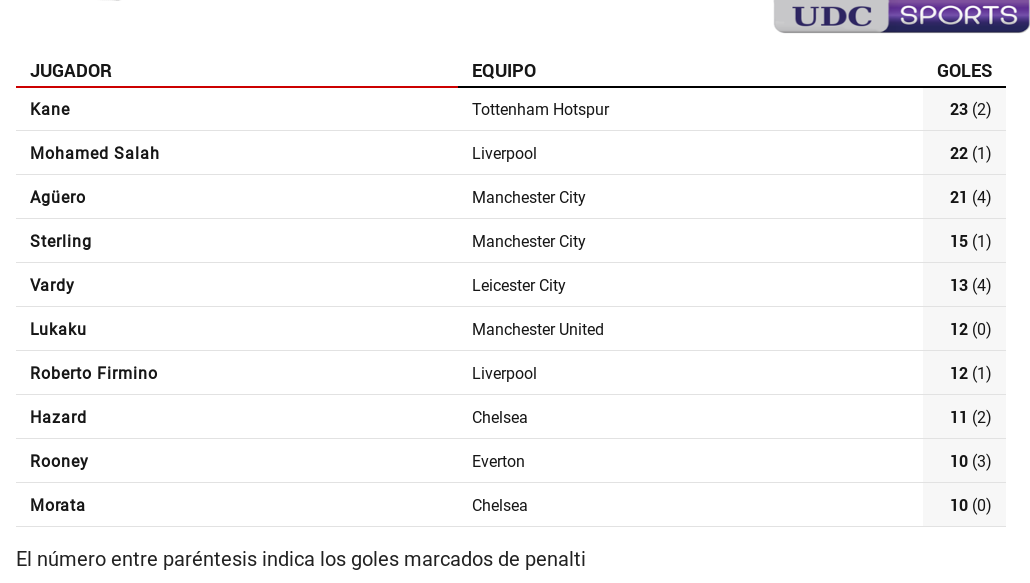This screenshot has height=583, width=1030.
Task: Select Vardy from the scorers list
Action: [x=52, y=285]
